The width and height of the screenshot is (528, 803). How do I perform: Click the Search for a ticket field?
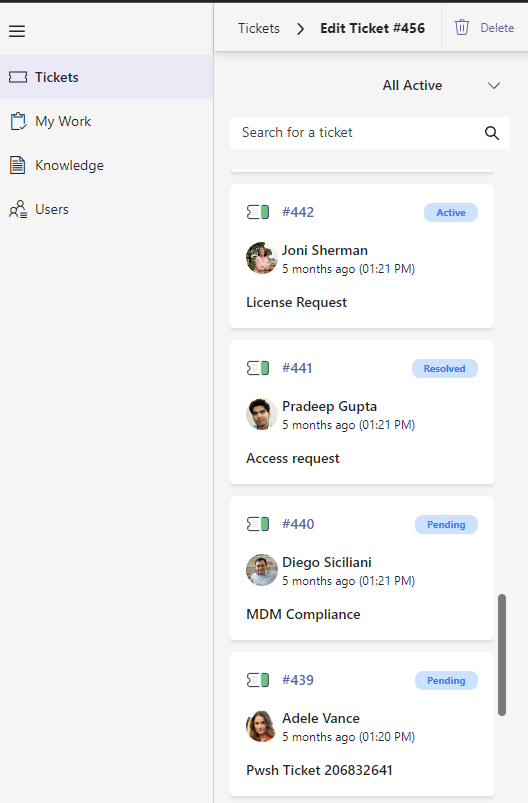pos(370,133)
